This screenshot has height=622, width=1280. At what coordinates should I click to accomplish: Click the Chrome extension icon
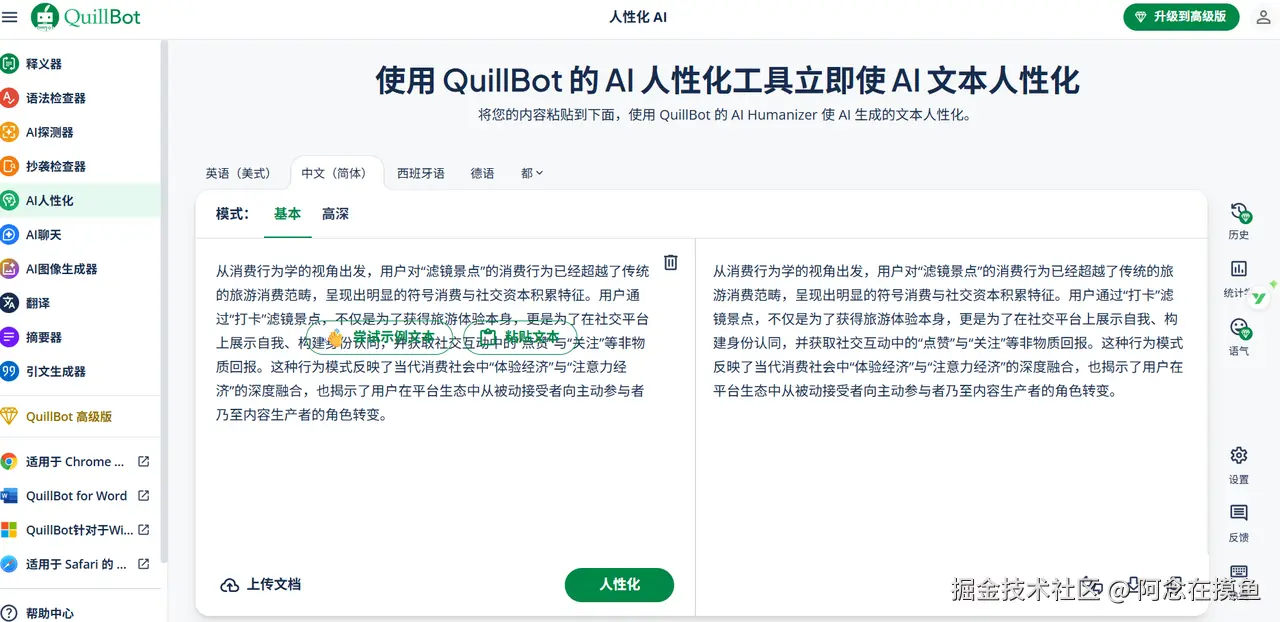click(x=9, y=462)
